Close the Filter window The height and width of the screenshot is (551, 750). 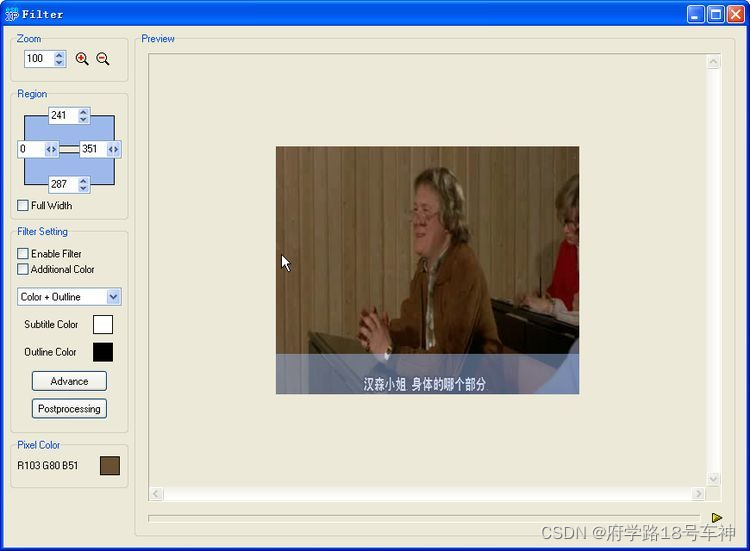[x=736, y=14]
